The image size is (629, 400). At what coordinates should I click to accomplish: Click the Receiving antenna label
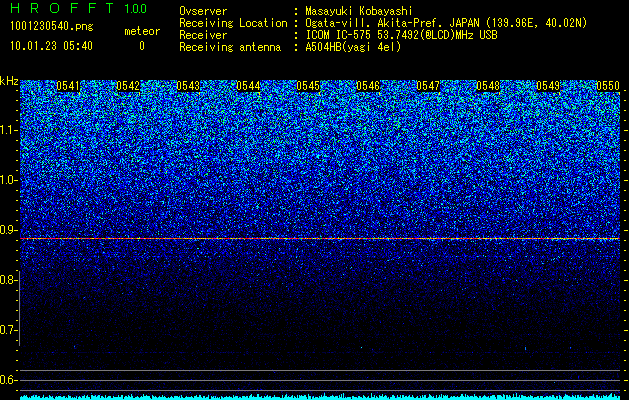(230, 47)
